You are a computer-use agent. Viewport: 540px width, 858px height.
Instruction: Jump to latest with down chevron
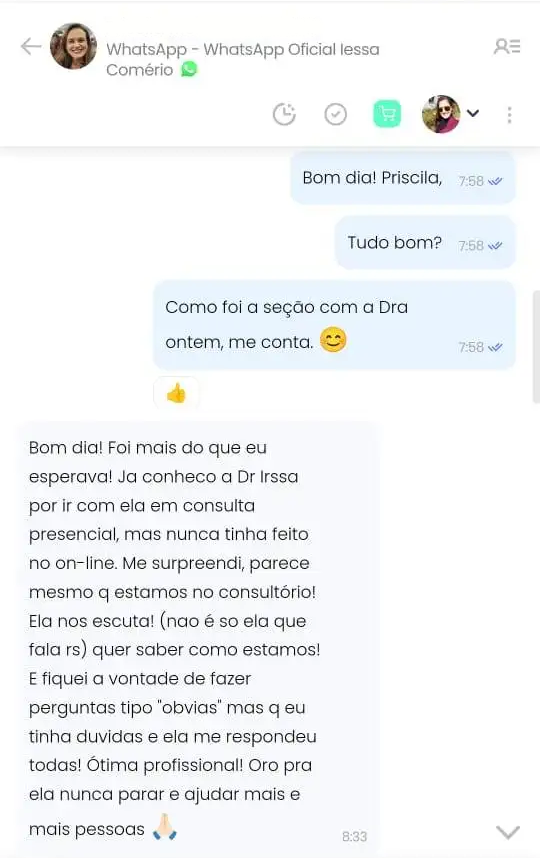508,832
